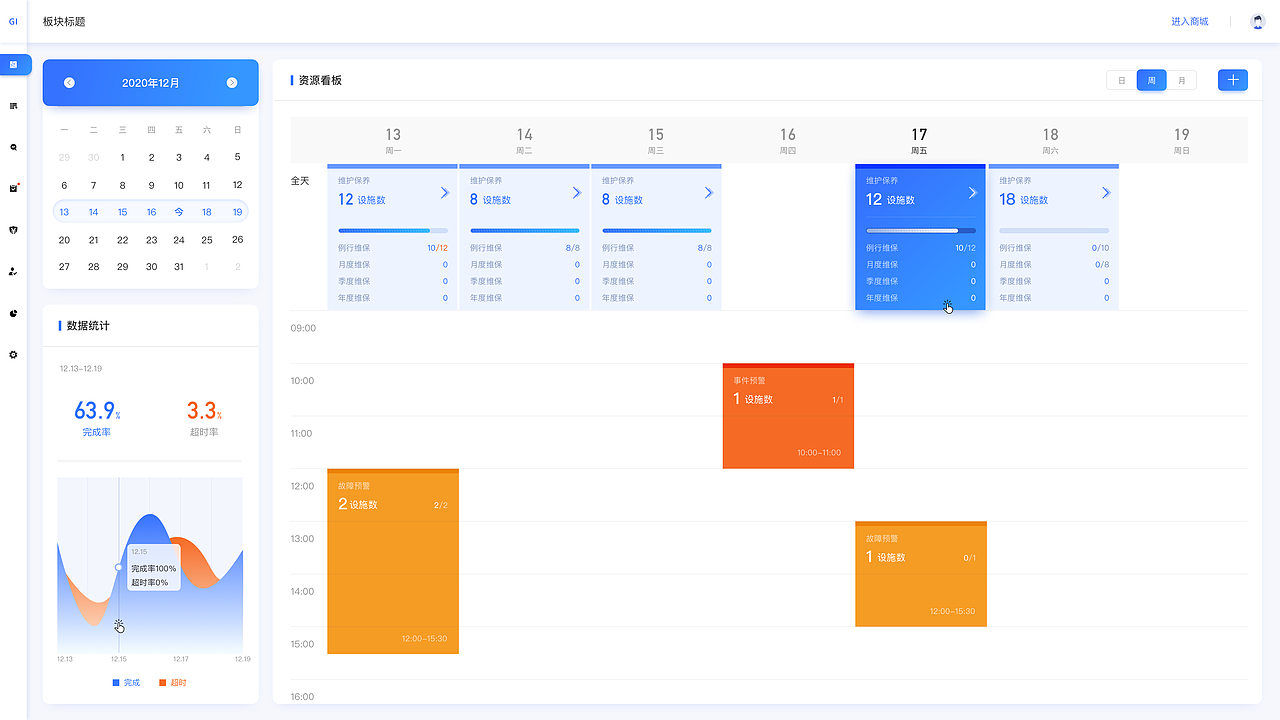Select date 25 in the mini calendar
The image size is (1280, 720).
tap(207, 240)
